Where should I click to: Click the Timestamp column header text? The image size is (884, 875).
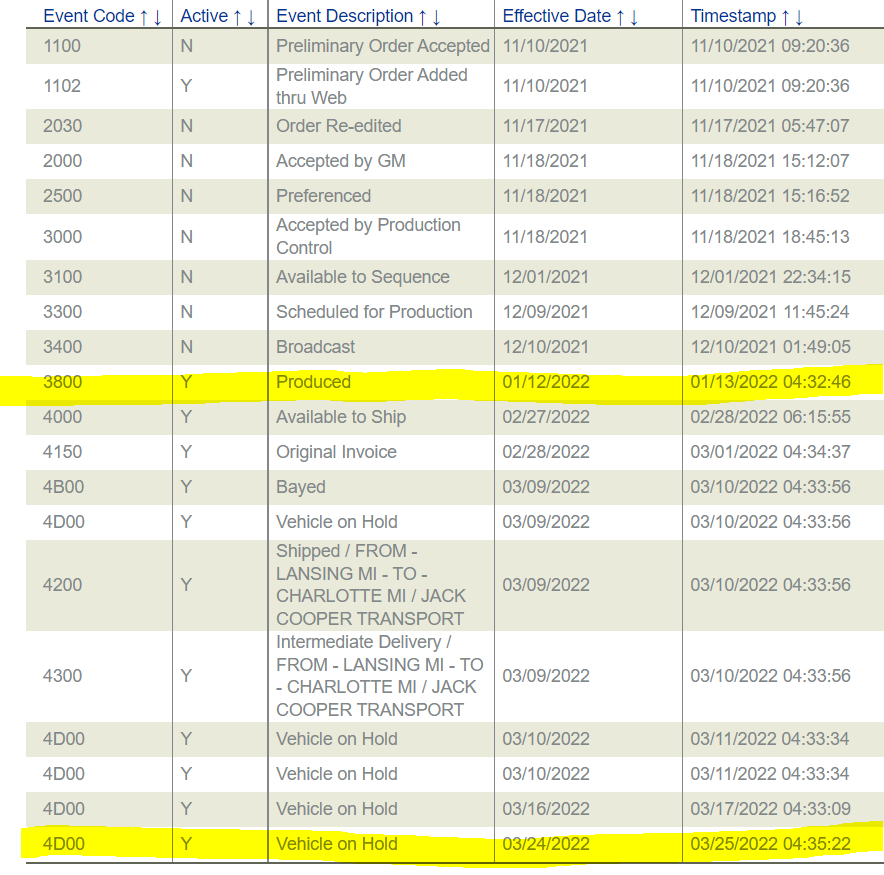733,16
